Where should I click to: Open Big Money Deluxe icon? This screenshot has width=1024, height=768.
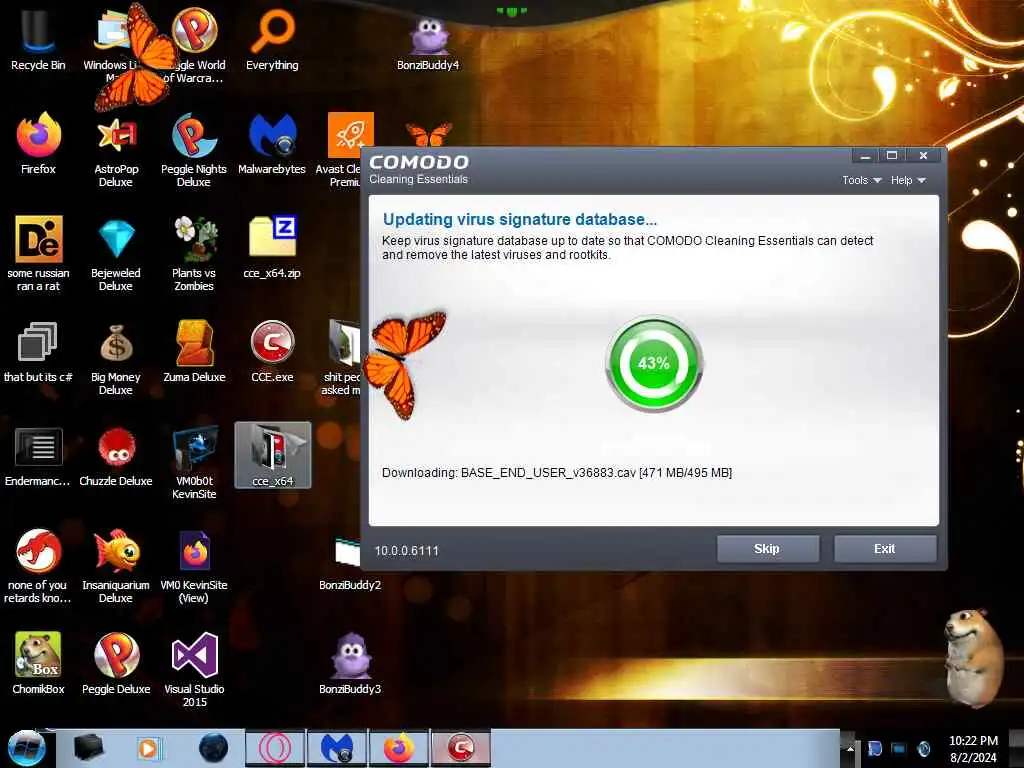(x=116, y=359)
